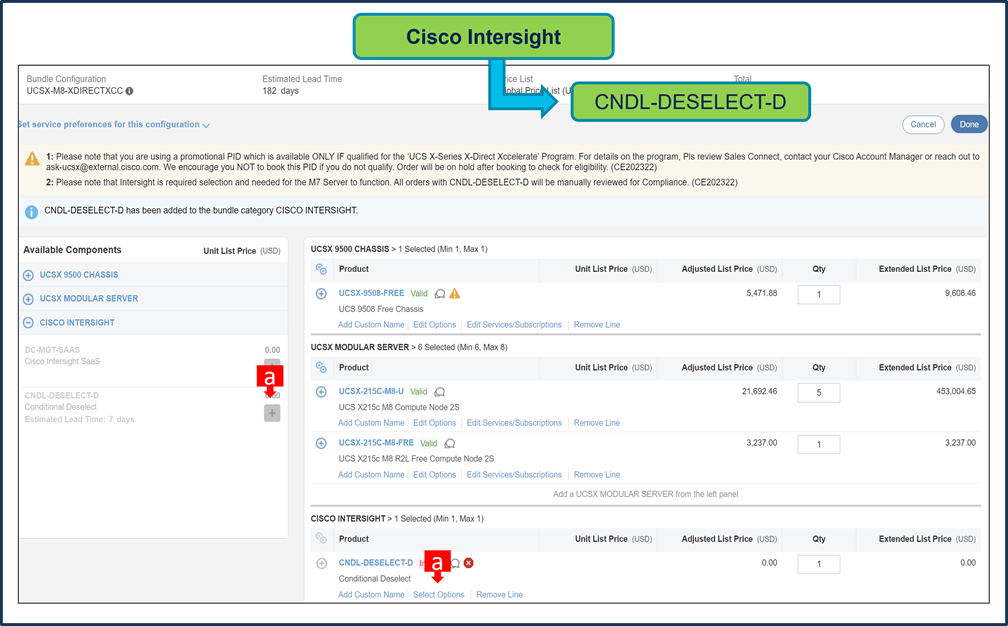This screenshot has height=626, width=1008.
Task: Click Add Custom Name under CNDL-DESELECT-D
Action: 372,595
